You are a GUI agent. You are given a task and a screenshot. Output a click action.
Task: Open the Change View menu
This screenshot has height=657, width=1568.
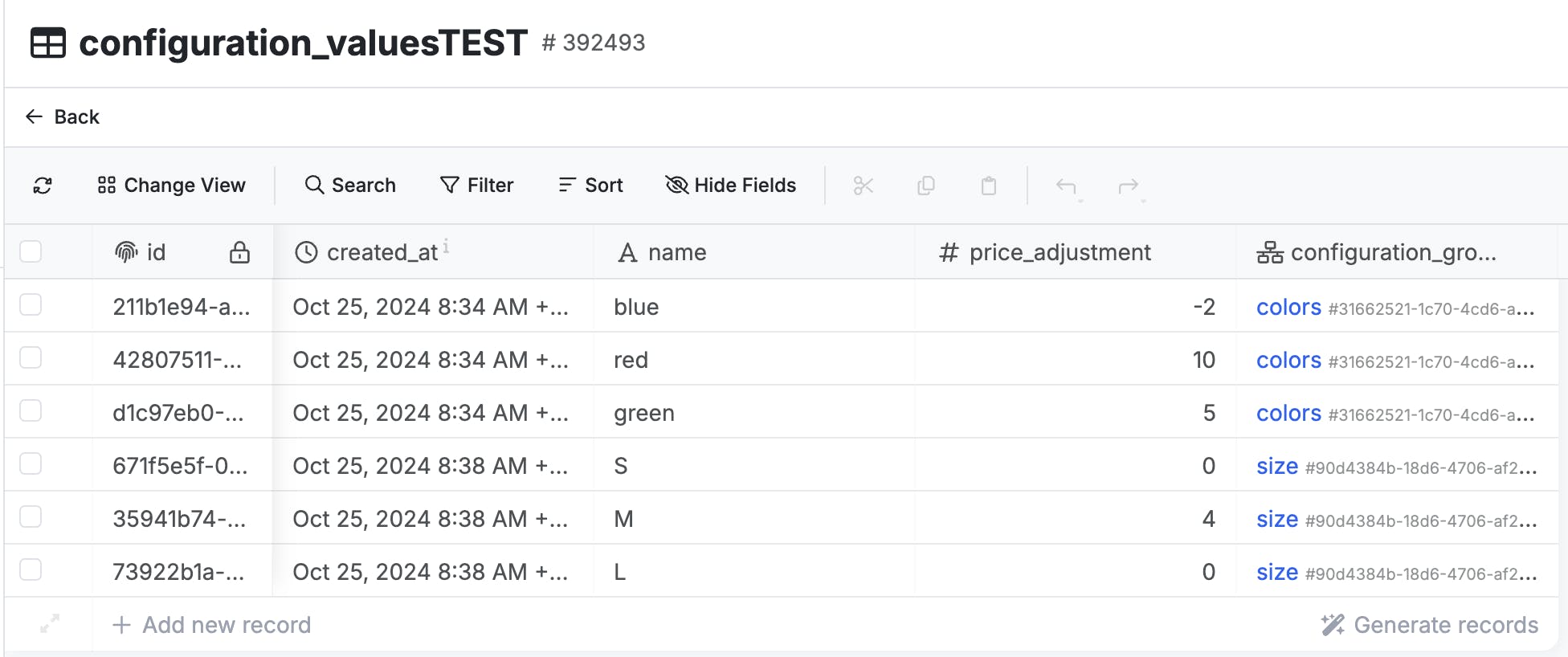coord(171,186)
